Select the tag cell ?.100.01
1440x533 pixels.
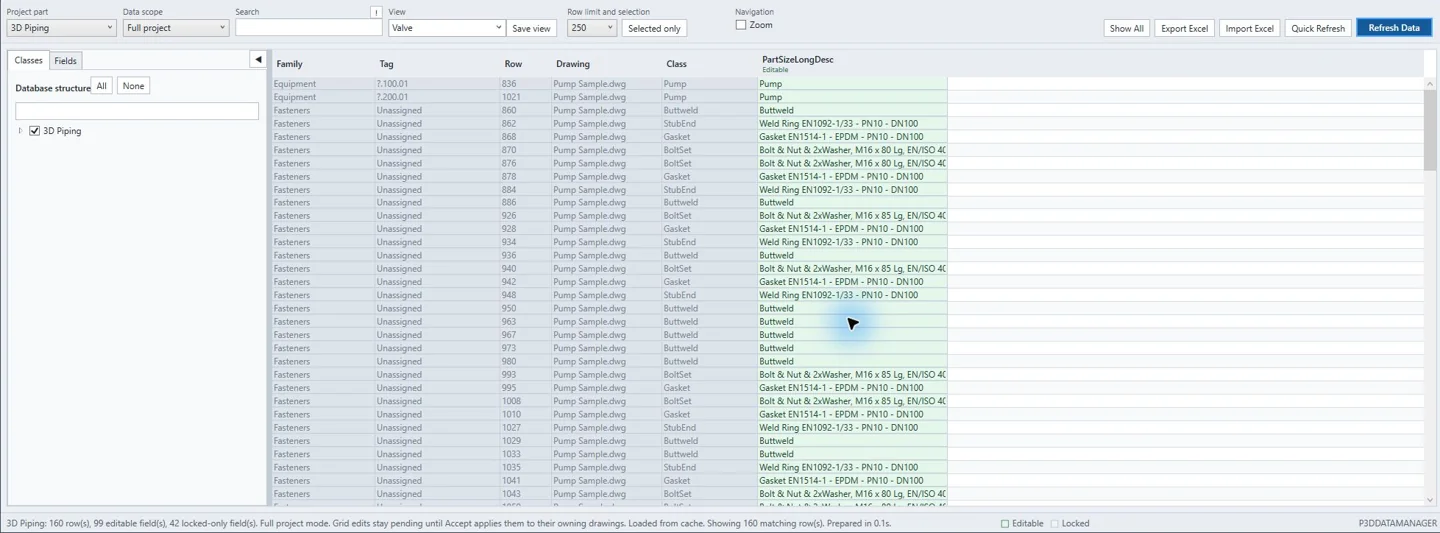pos(437,84)
